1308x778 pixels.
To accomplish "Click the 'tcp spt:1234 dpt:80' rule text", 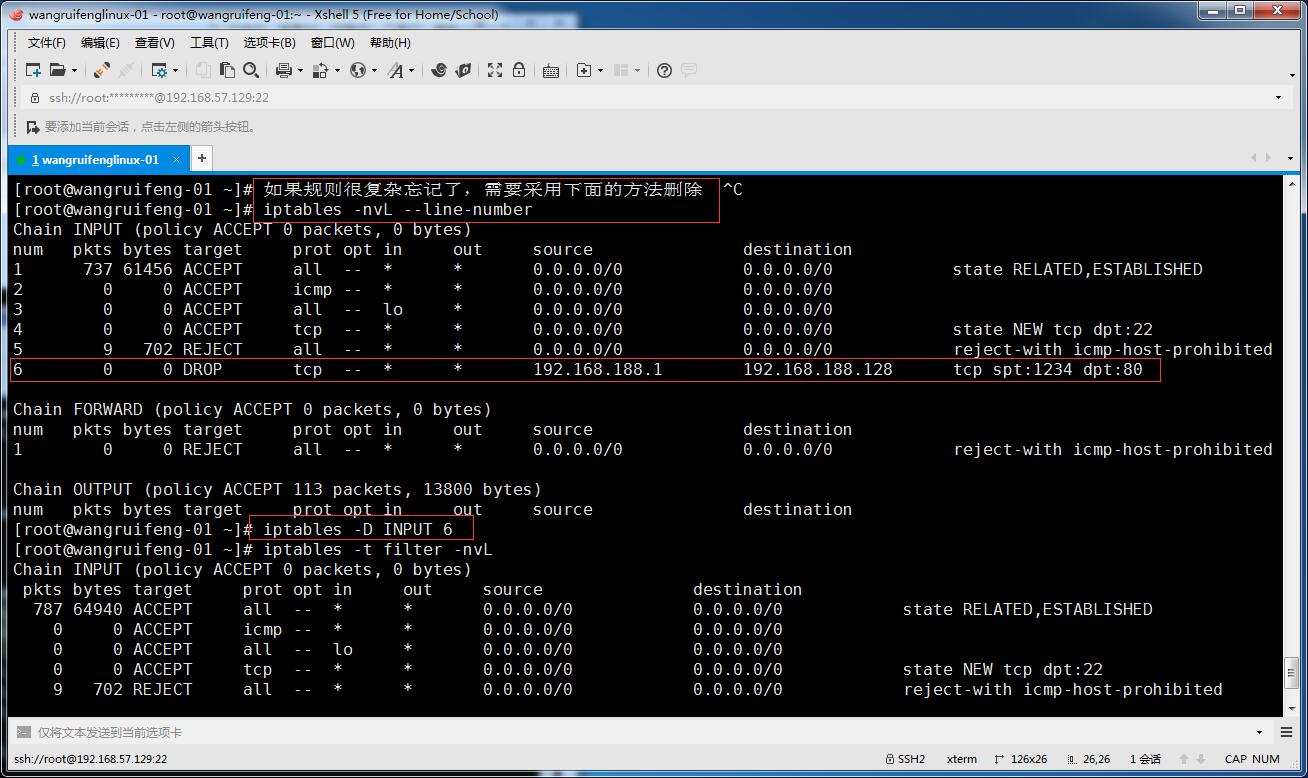I will 1048,369.
